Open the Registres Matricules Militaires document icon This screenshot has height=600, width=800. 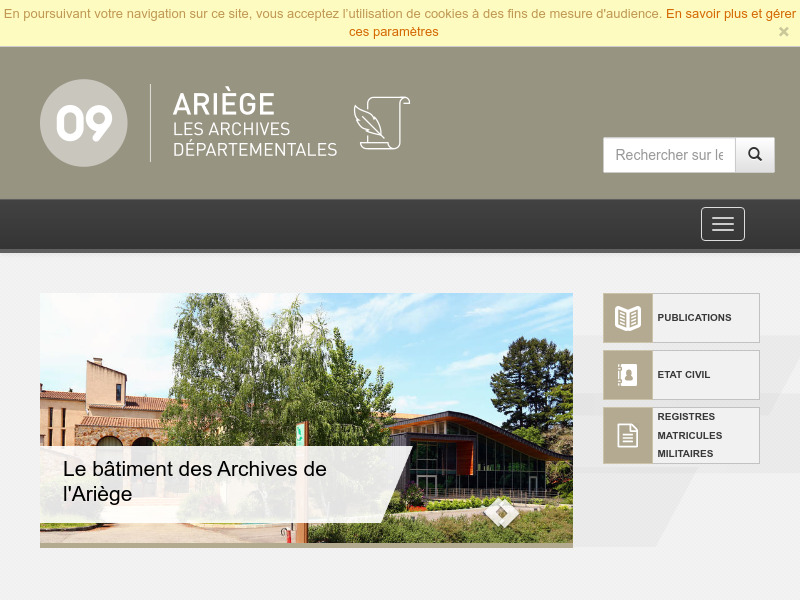(x=628, y=435)
